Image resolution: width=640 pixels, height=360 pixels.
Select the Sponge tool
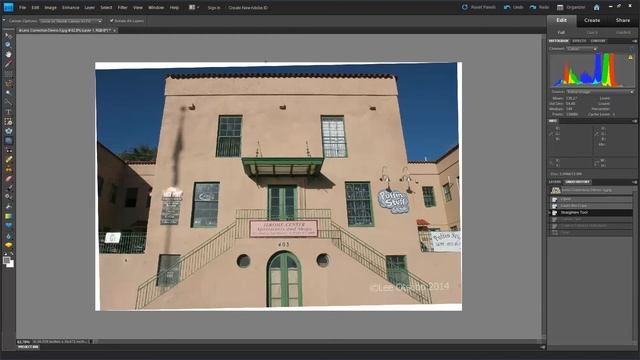click(x=8, y=245)
